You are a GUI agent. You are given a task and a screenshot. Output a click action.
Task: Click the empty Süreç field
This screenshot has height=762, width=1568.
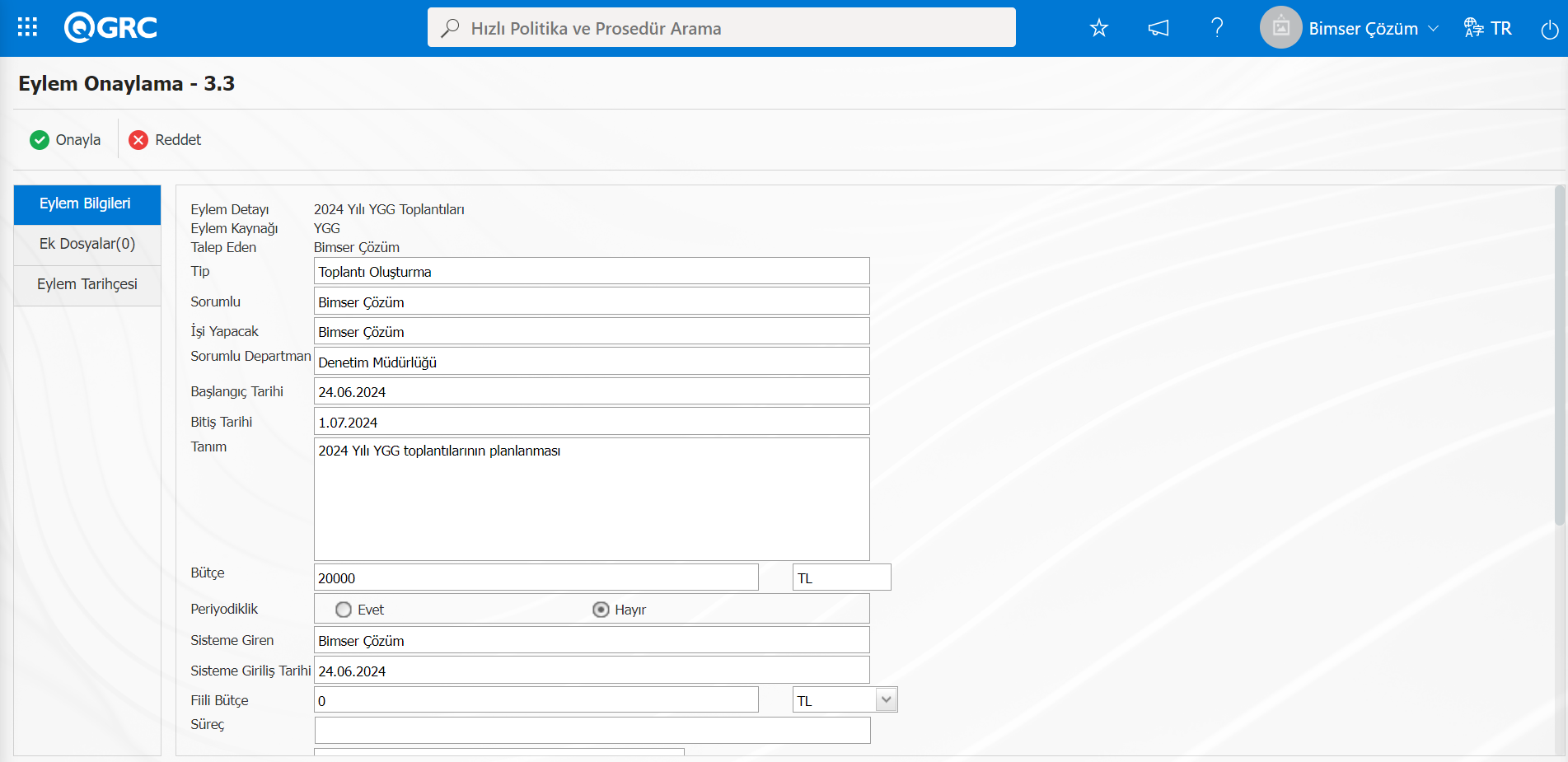(592, 731)
